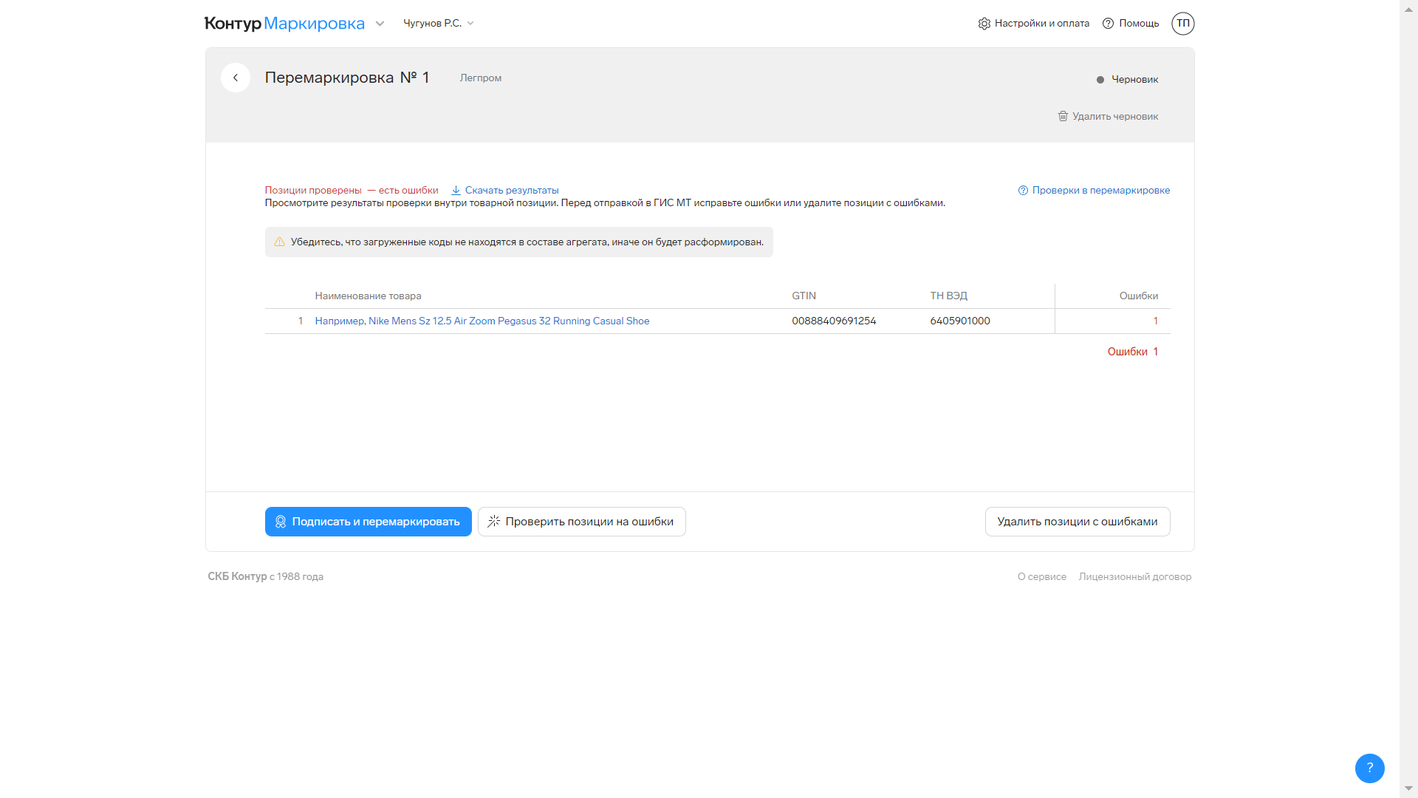Click the certificate icon on the sign button
This screenshot has height=798, width=1418.
tap(281, 522)
